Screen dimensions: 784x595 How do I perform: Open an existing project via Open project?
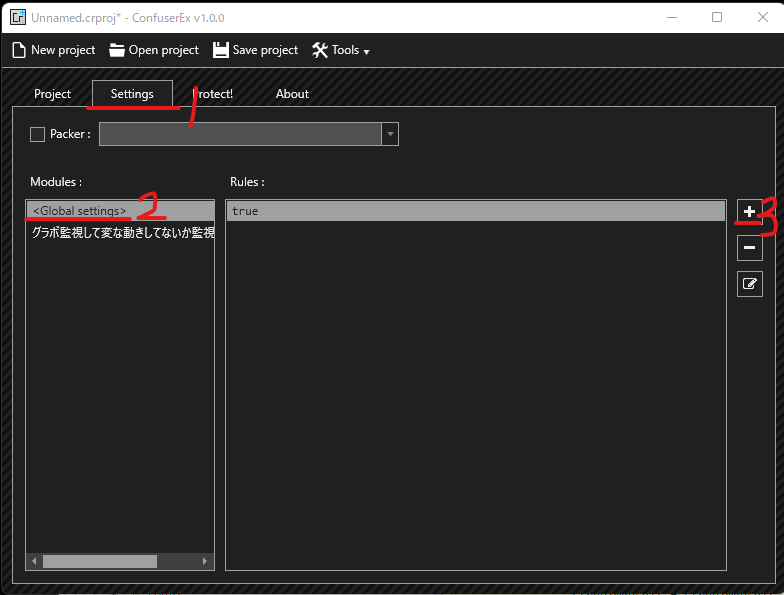pos(154,50)
